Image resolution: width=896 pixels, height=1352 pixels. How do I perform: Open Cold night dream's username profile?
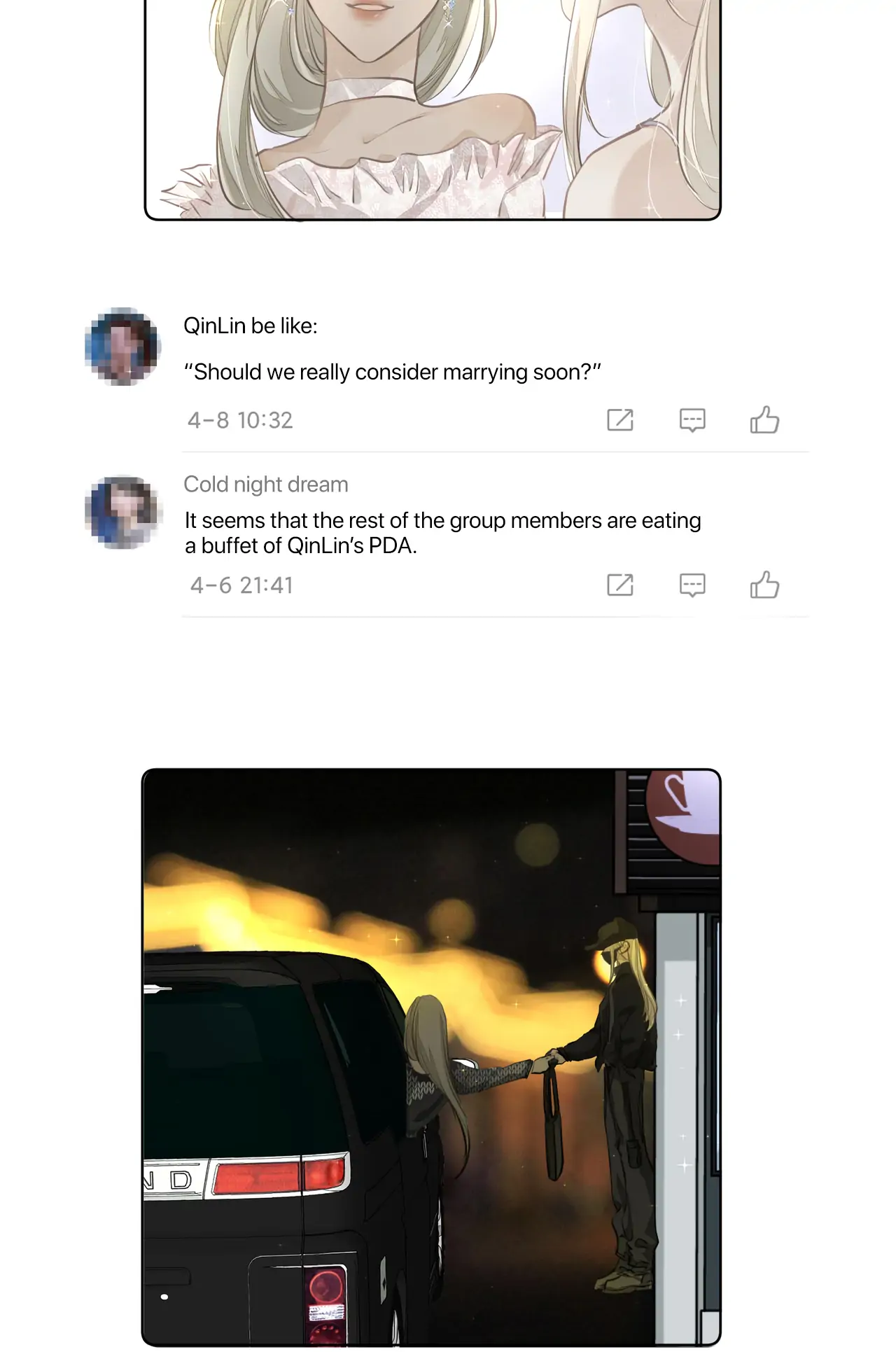click(266, 485)
